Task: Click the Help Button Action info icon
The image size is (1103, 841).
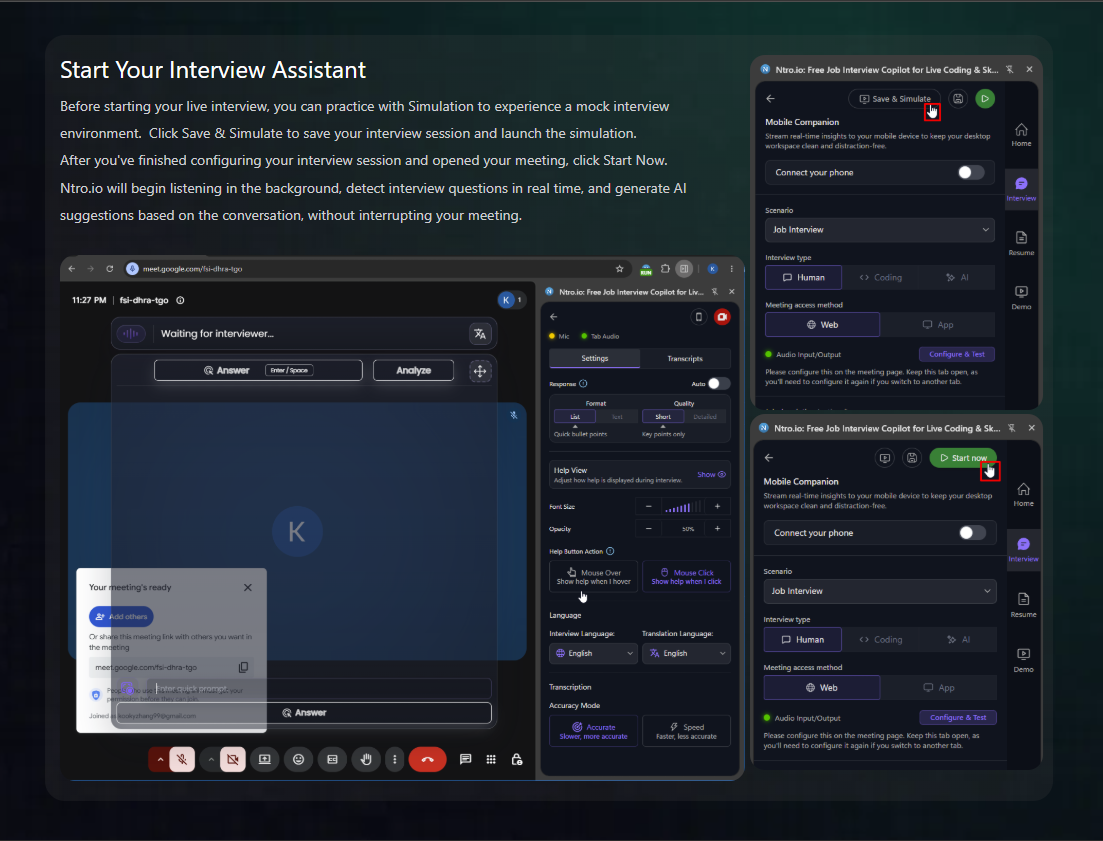Action: coord(610,551)
